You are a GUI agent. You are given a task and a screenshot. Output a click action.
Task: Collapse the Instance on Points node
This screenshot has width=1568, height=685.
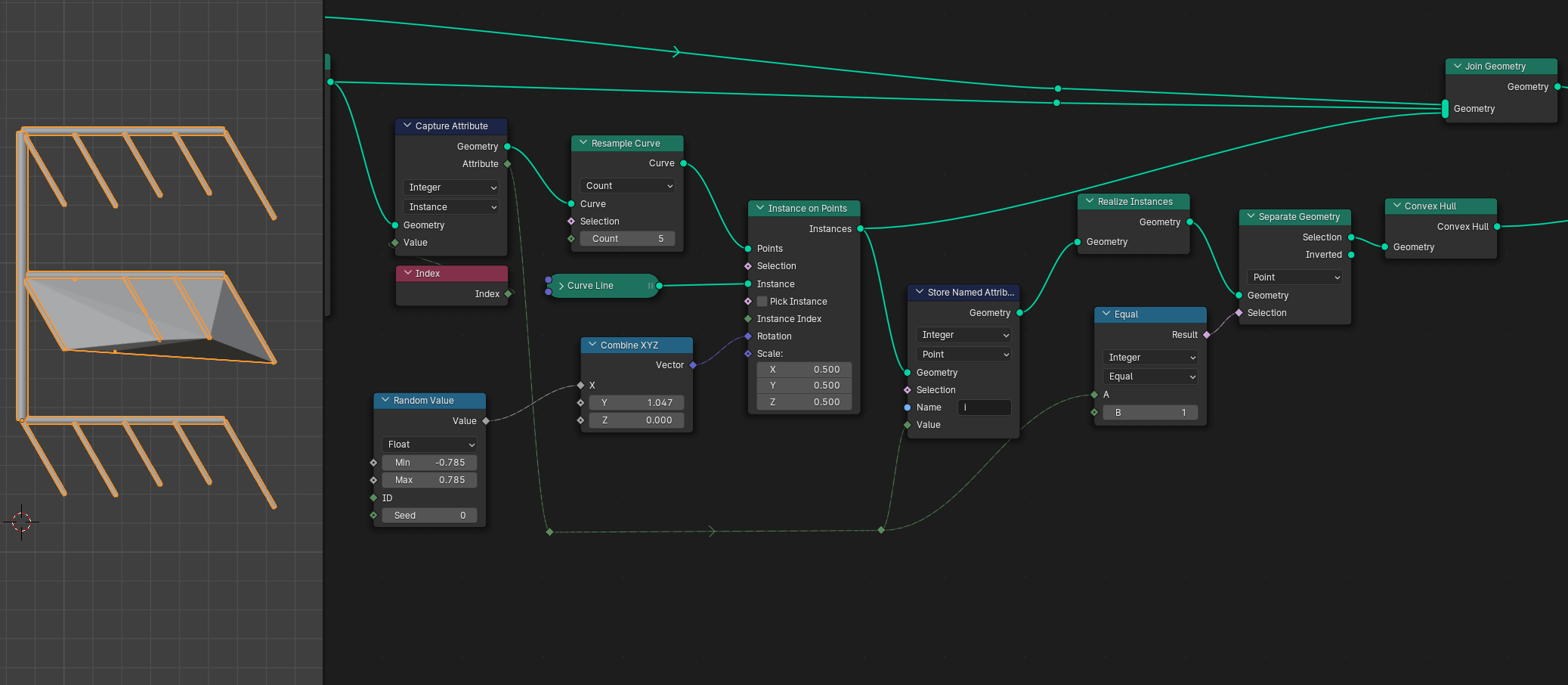tap(760, 208)
